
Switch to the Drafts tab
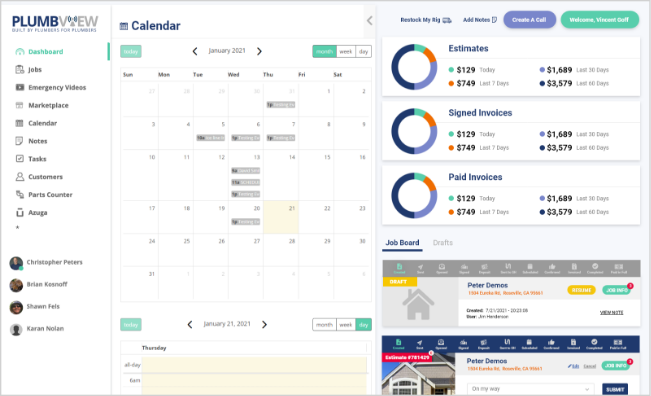pos(443,242)
